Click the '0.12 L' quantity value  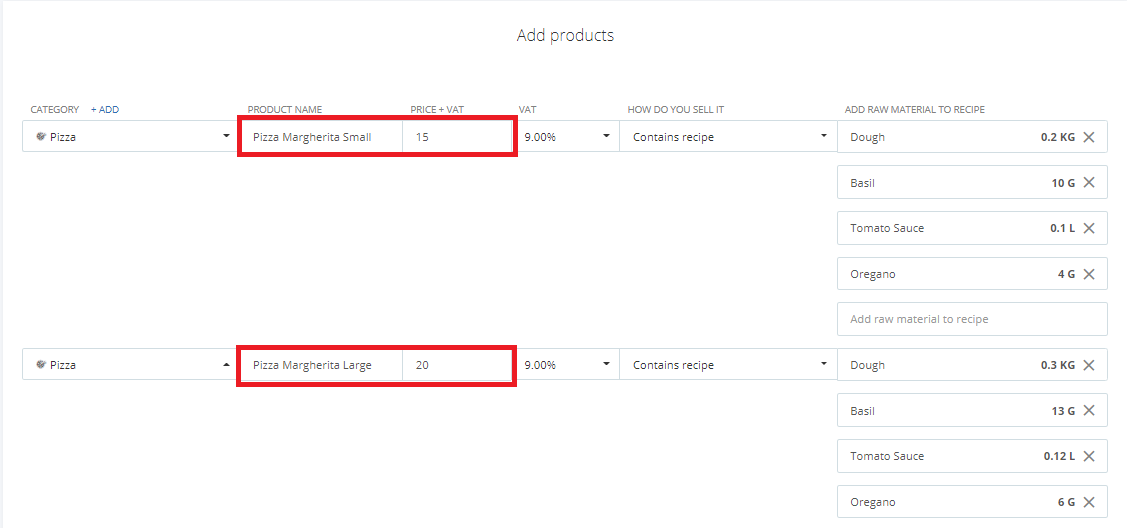tap(1059, 456)
